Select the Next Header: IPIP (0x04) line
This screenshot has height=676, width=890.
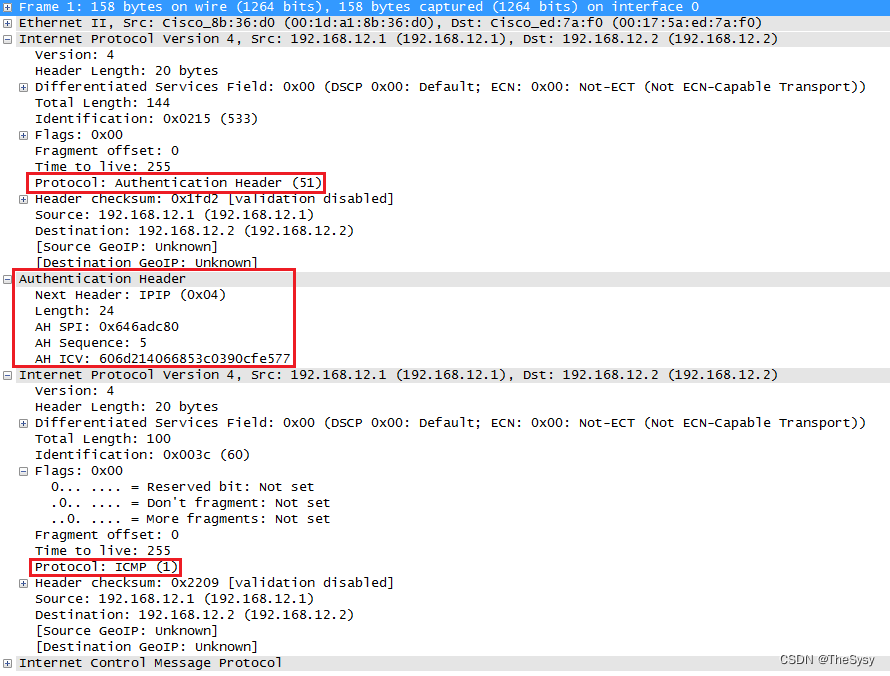click(130, 295)
